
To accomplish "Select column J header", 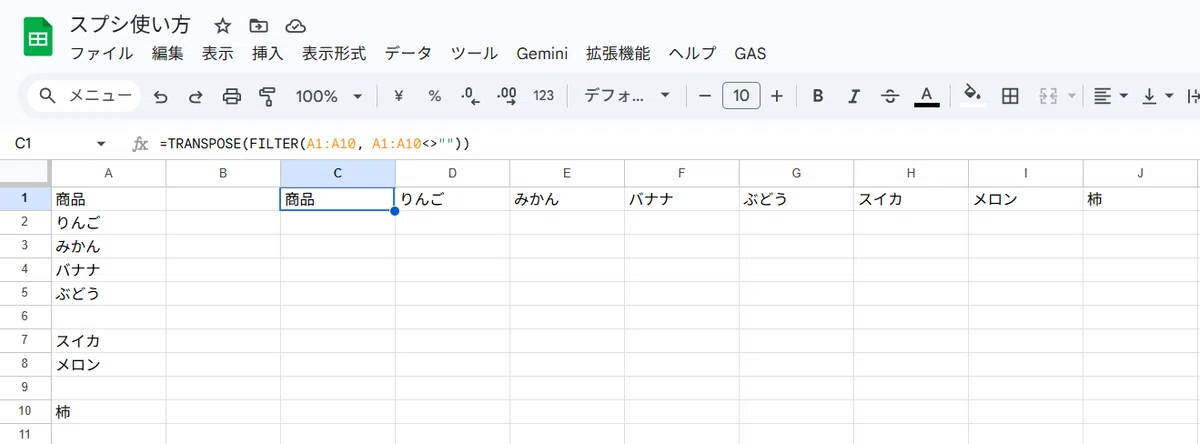I will 1141,173.
